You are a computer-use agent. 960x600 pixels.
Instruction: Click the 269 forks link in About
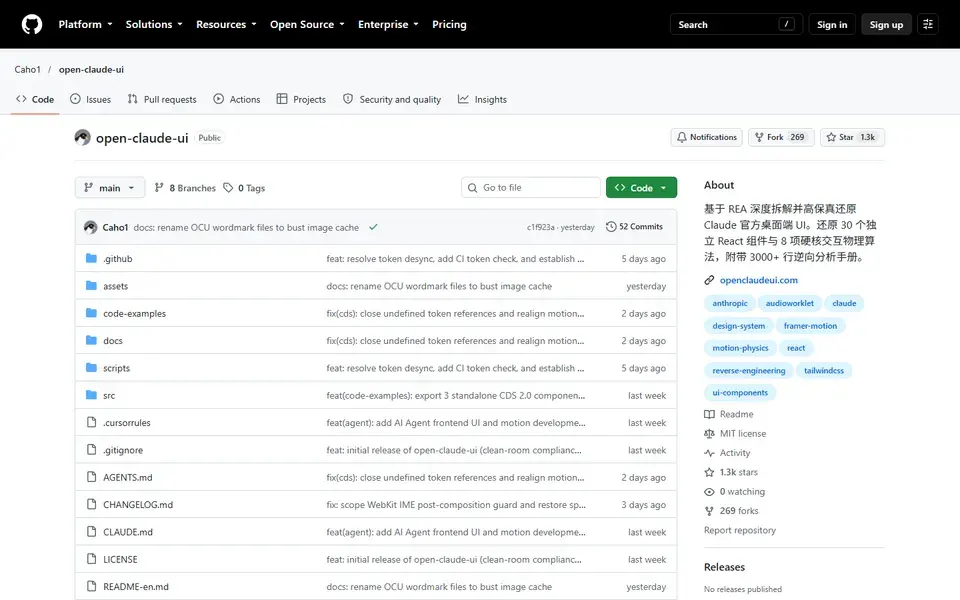(x=738, y=511)
